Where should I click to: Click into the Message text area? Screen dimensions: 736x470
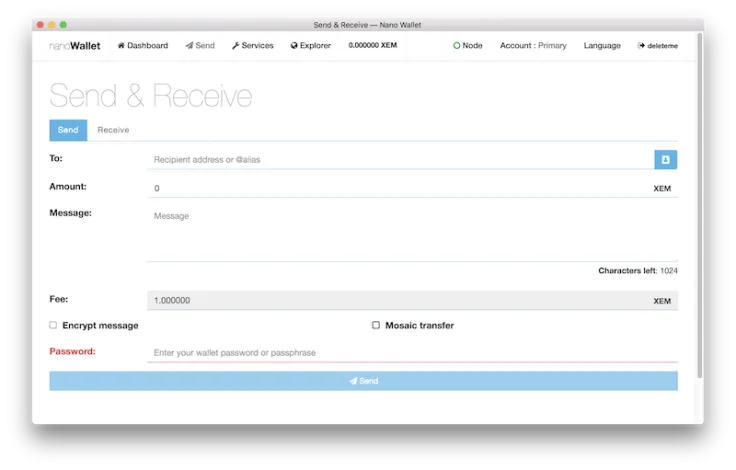coord(412,234)
